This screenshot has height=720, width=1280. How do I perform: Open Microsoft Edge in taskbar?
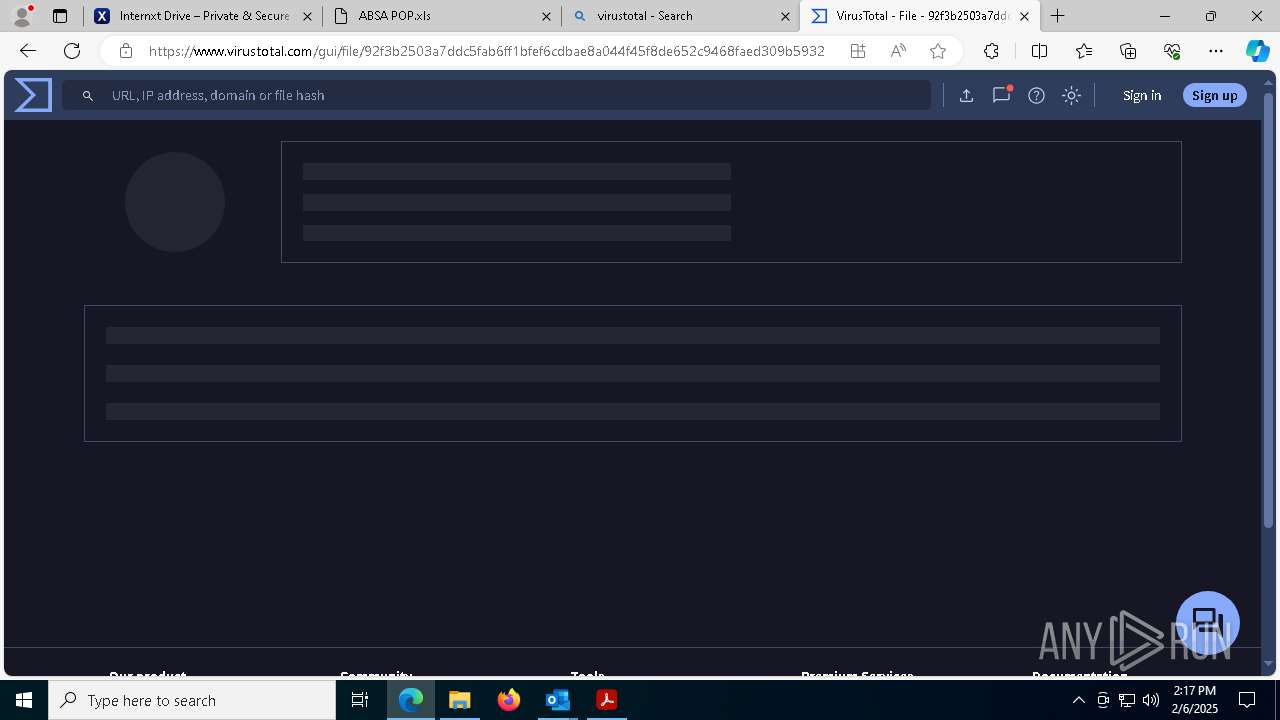pyautogui.click(x=411, y=700)
